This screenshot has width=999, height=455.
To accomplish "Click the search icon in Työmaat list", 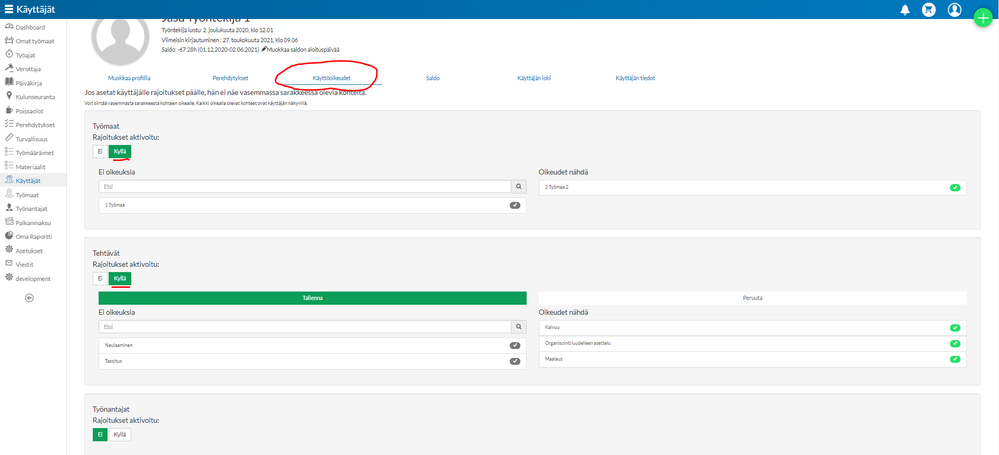I will 519,187.
